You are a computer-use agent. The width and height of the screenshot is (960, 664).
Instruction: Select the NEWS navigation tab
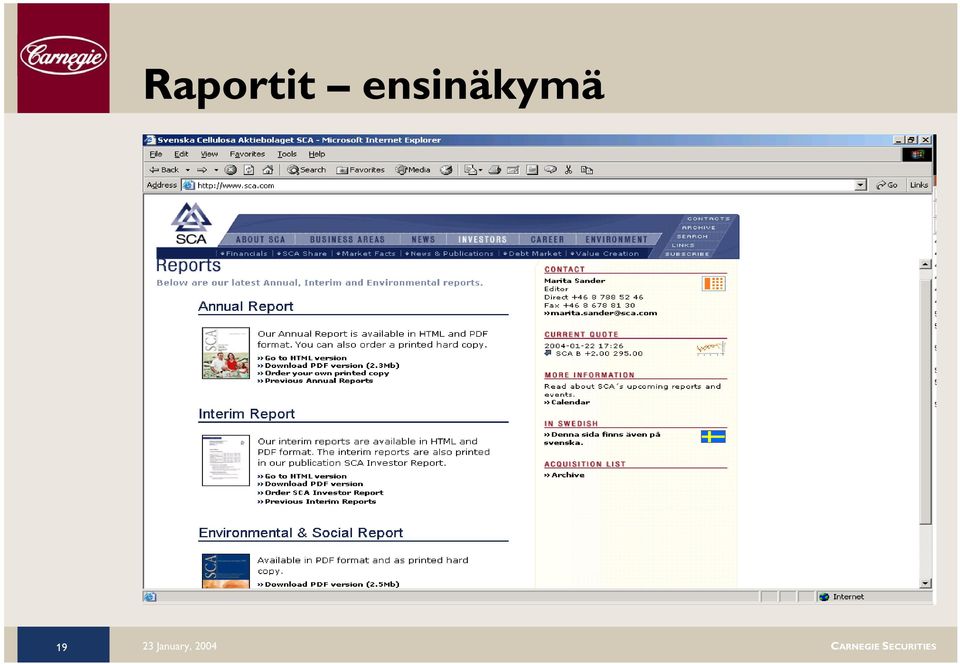423,239
